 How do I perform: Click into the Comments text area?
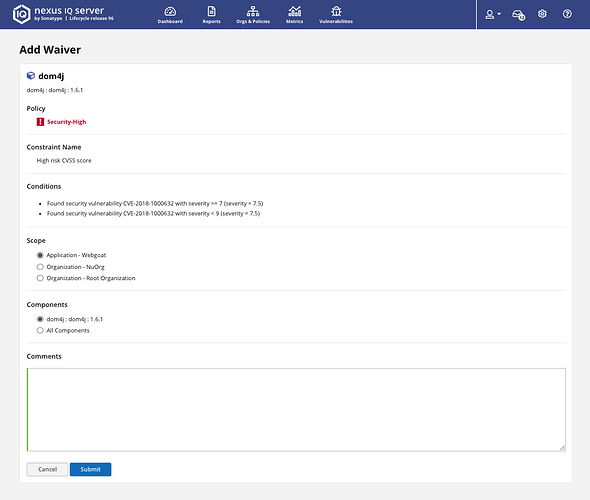[x=296, y=410]
